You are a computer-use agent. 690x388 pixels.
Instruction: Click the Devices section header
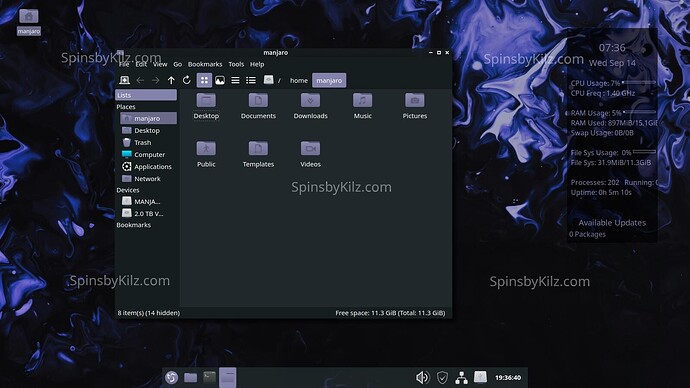point(128,190)
